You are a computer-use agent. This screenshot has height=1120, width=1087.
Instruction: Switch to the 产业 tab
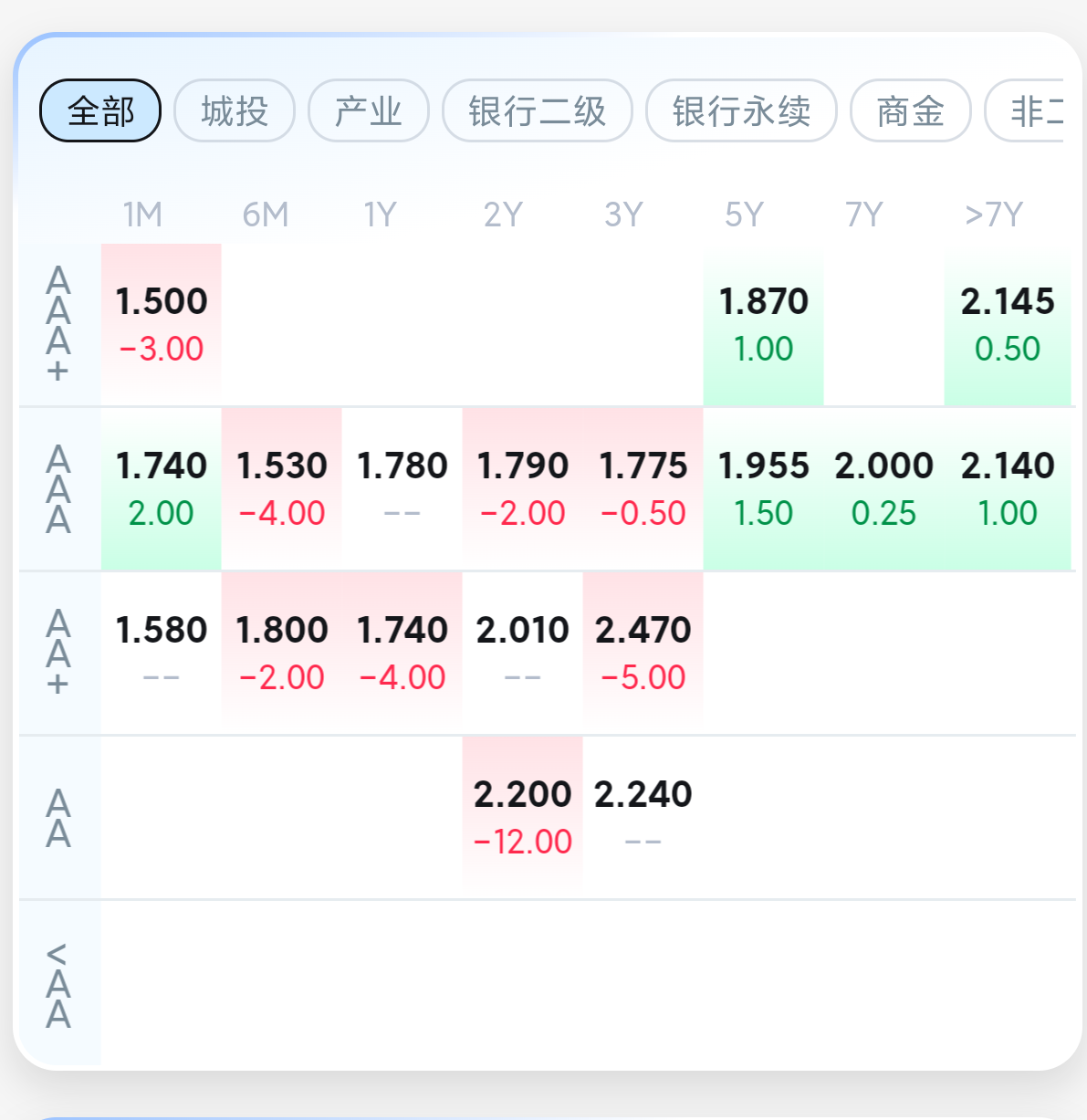pyautogui.click(x=369, y=111)
